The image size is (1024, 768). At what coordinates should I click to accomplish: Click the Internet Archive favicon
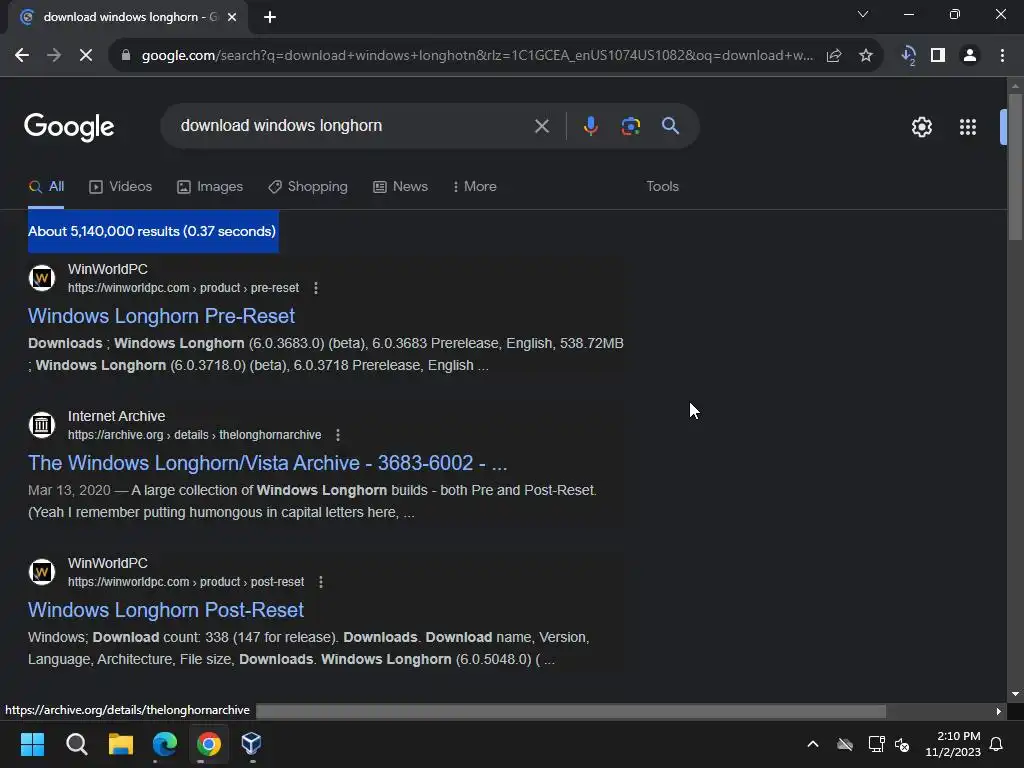point(42,425)
